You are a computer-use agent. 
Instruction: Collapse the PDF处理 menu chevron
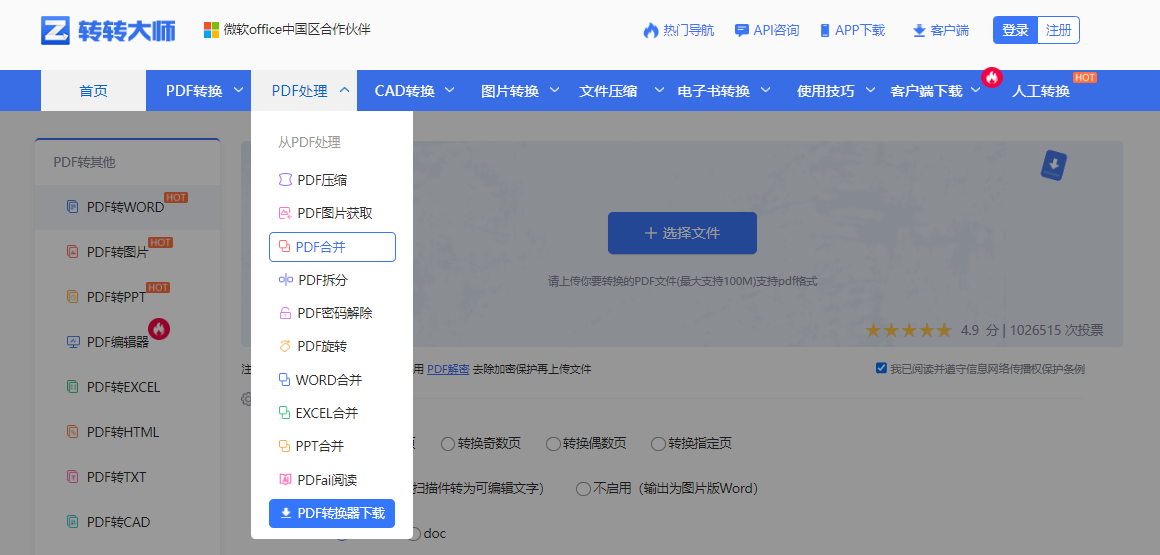pyautogui.click(x=344, y=90)
